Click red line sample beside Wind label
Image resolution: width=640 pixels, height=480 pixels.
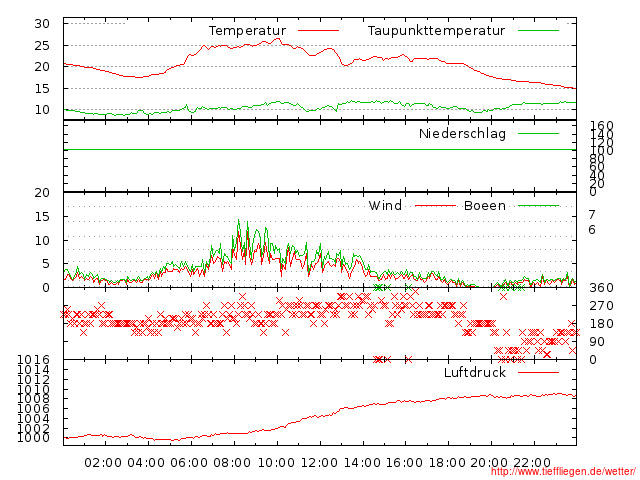(435, 206)
